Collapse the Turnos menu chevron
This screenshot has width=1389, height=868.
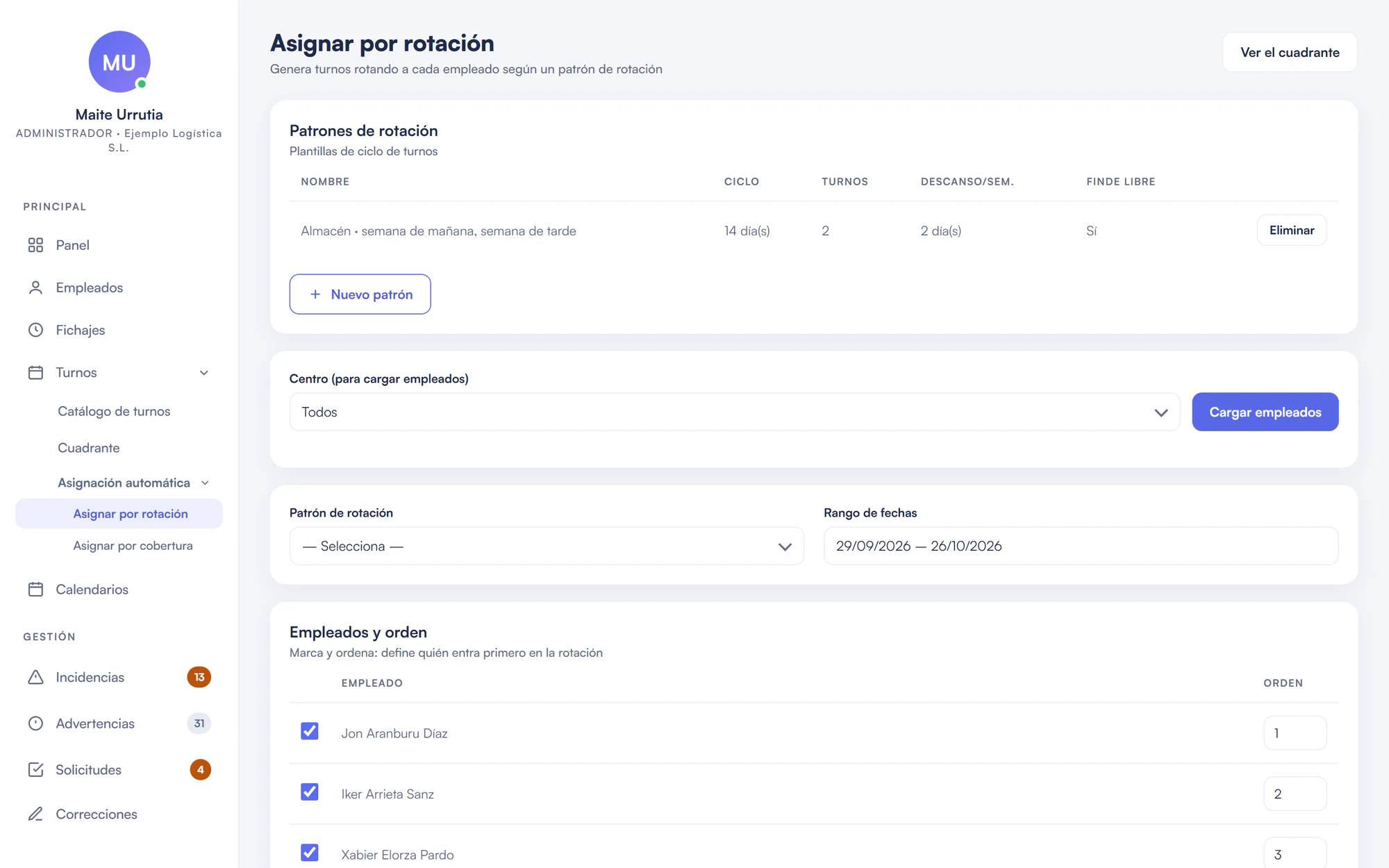click(x=204, y=373)
